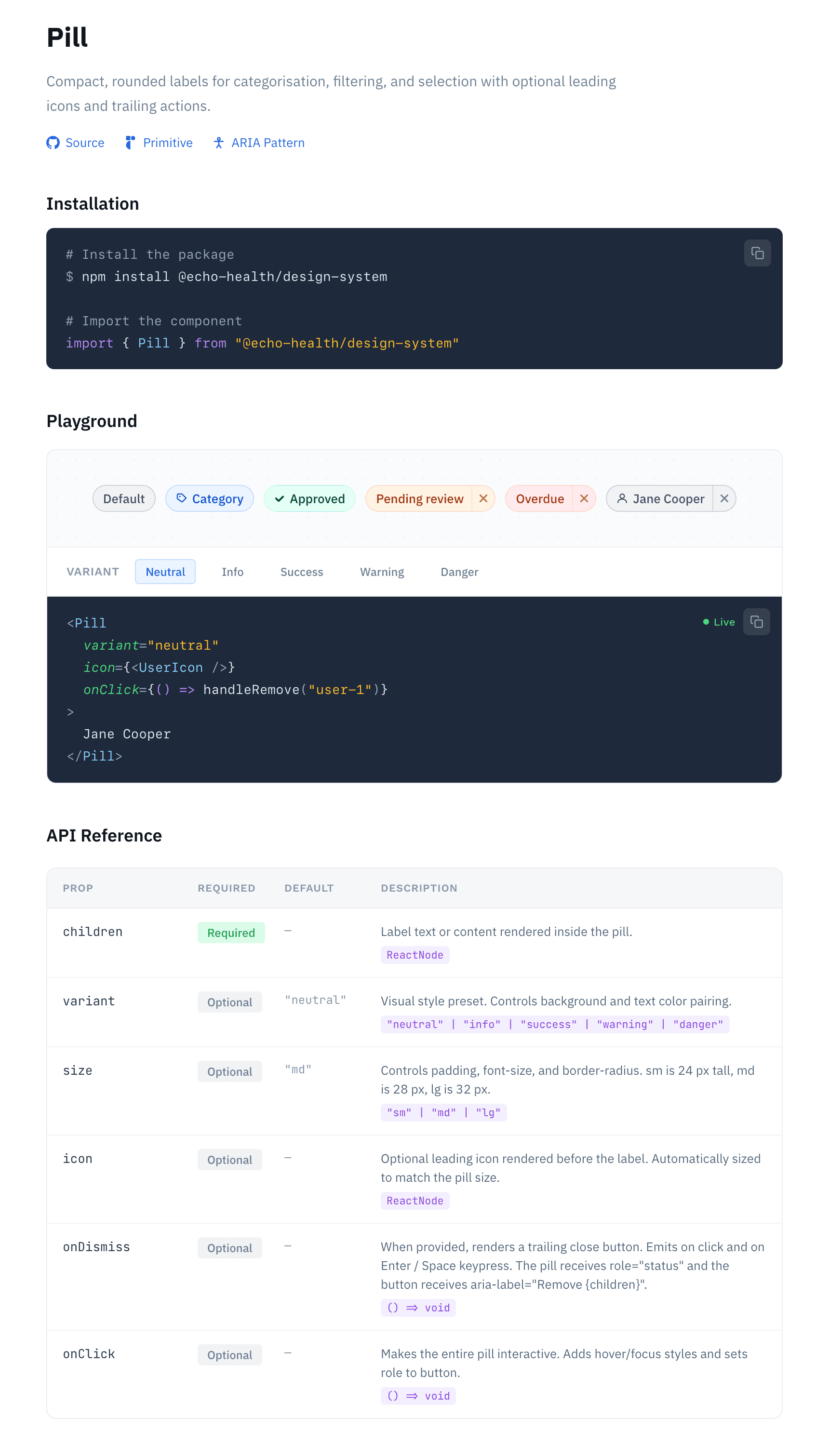829x1456 pixels.
Task: Click the checkmark icon in the Approved pill
Action: pyautogui.click(x=279, y=498)
